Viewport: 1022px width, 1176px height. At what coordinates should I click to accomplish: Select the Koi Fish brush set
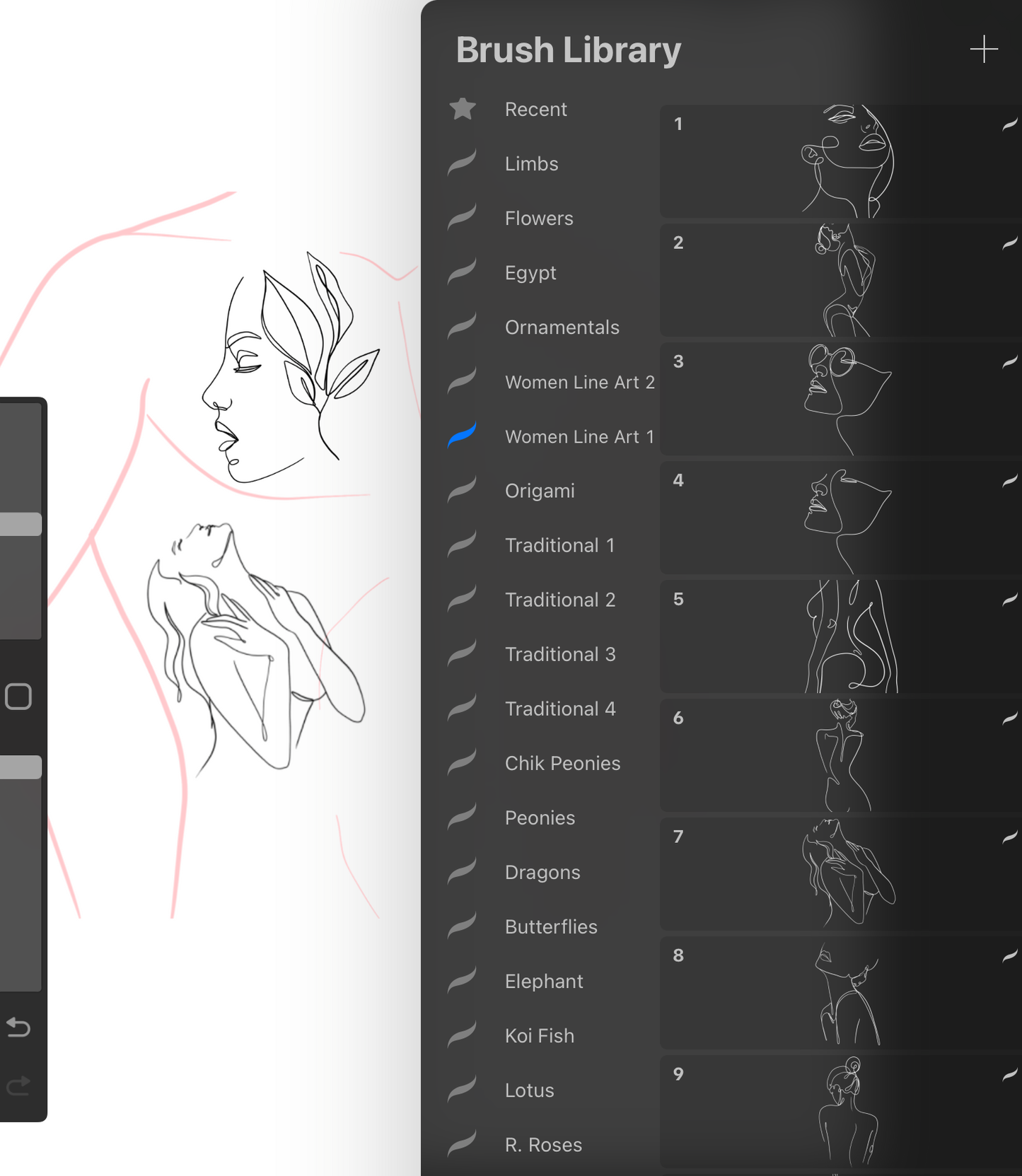point(539,1036)
